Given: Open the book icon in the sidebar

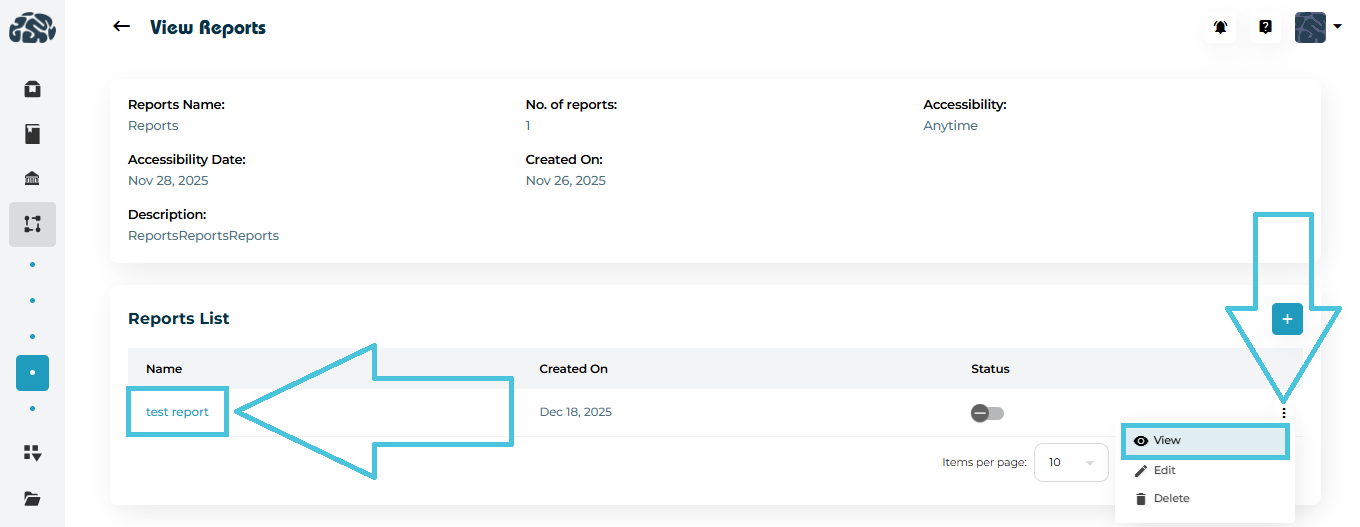Looking at the screenshot, I should click(x=32, y=134).
